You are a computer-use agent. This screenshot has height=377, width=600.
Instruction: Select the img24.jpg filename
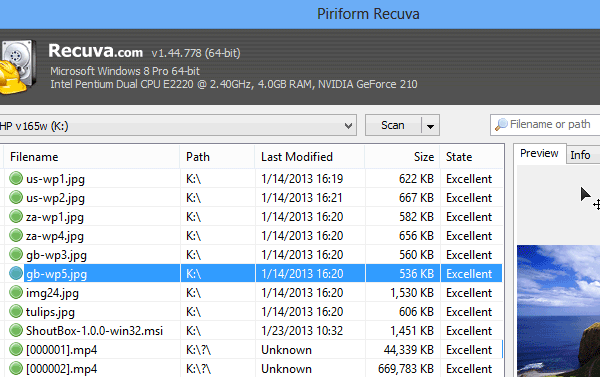[x=52, y=293]
